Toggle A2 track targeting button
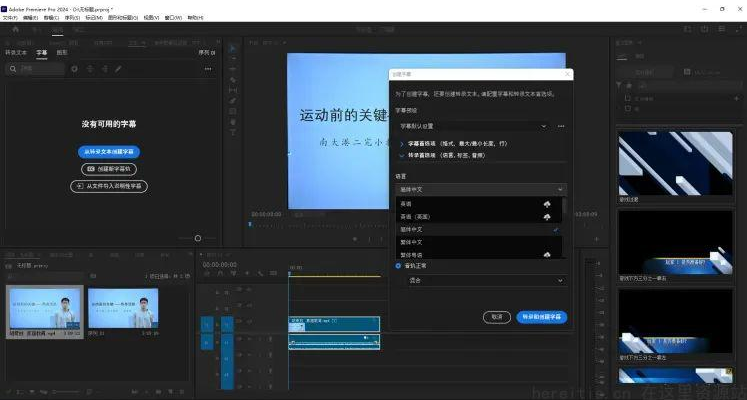The height and width of the screenshot is (400, 747). [x=227, y=357]
